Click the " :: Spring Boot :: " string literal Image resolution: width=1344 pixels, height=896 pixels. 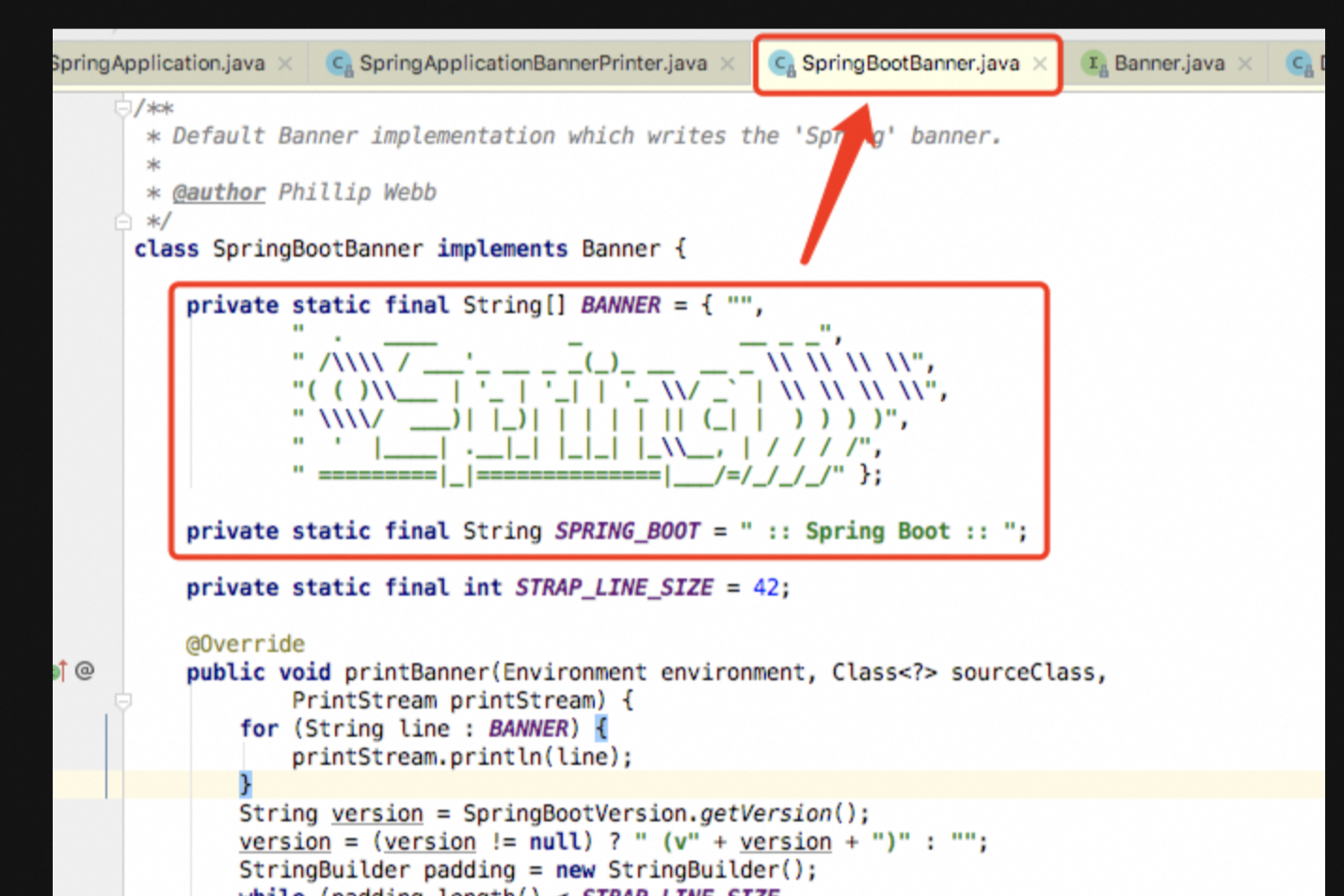[877, 531]
